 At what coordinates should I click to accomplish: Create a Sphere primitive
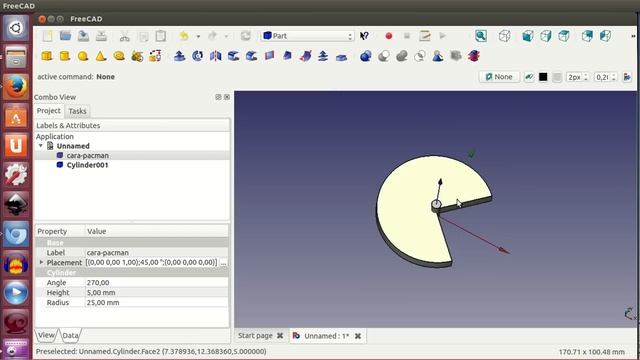pyautogui.click(x=83, y=56)
